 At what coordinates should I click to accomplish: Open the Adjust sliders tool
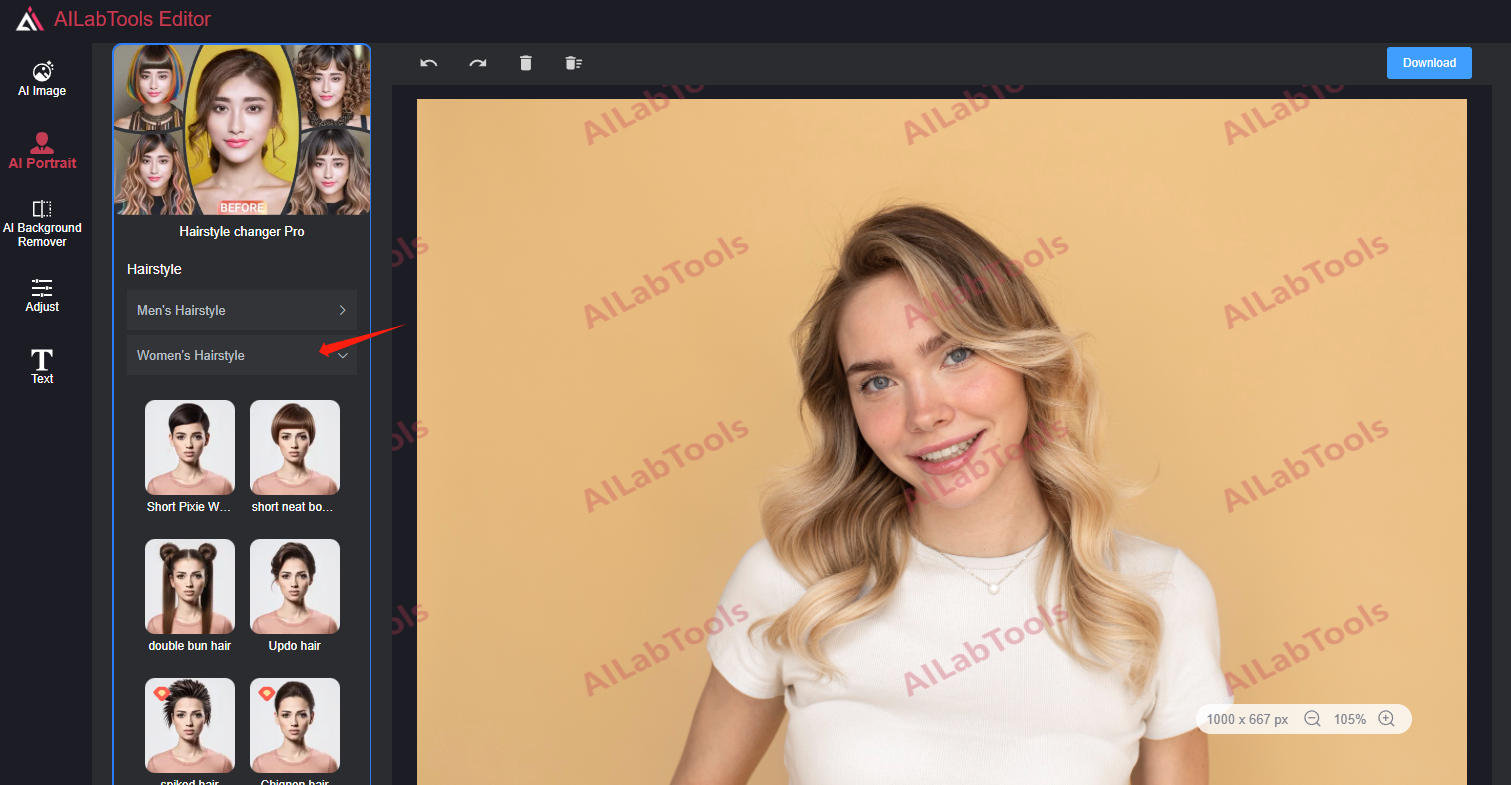coord(42,295)
